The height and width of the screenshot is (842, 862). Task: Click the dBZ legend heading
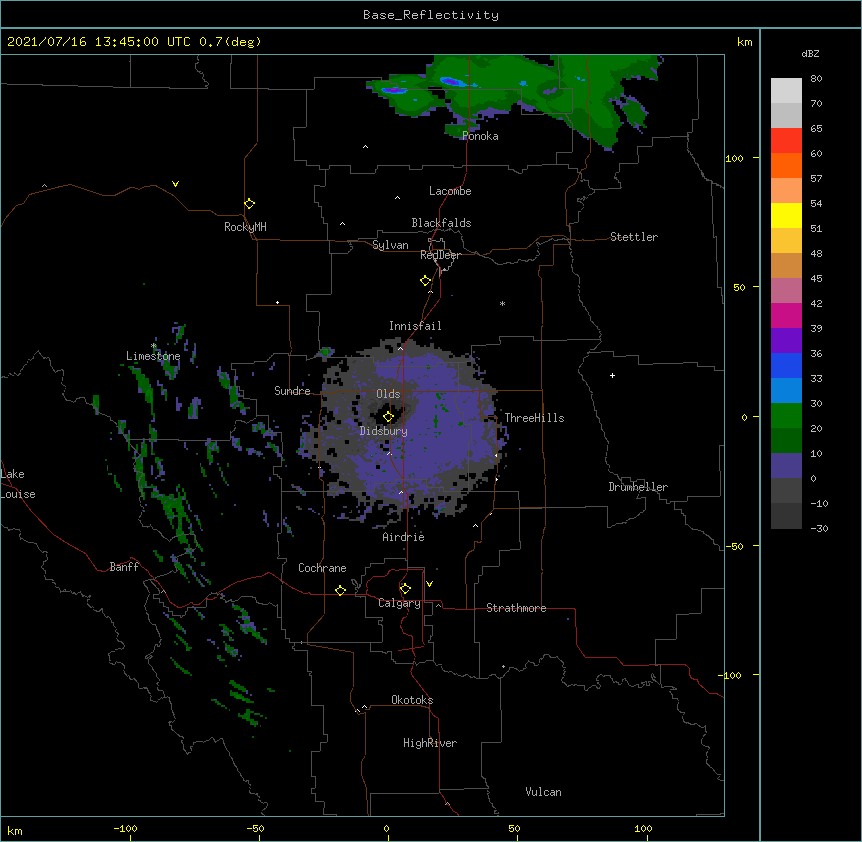(810, 54)
